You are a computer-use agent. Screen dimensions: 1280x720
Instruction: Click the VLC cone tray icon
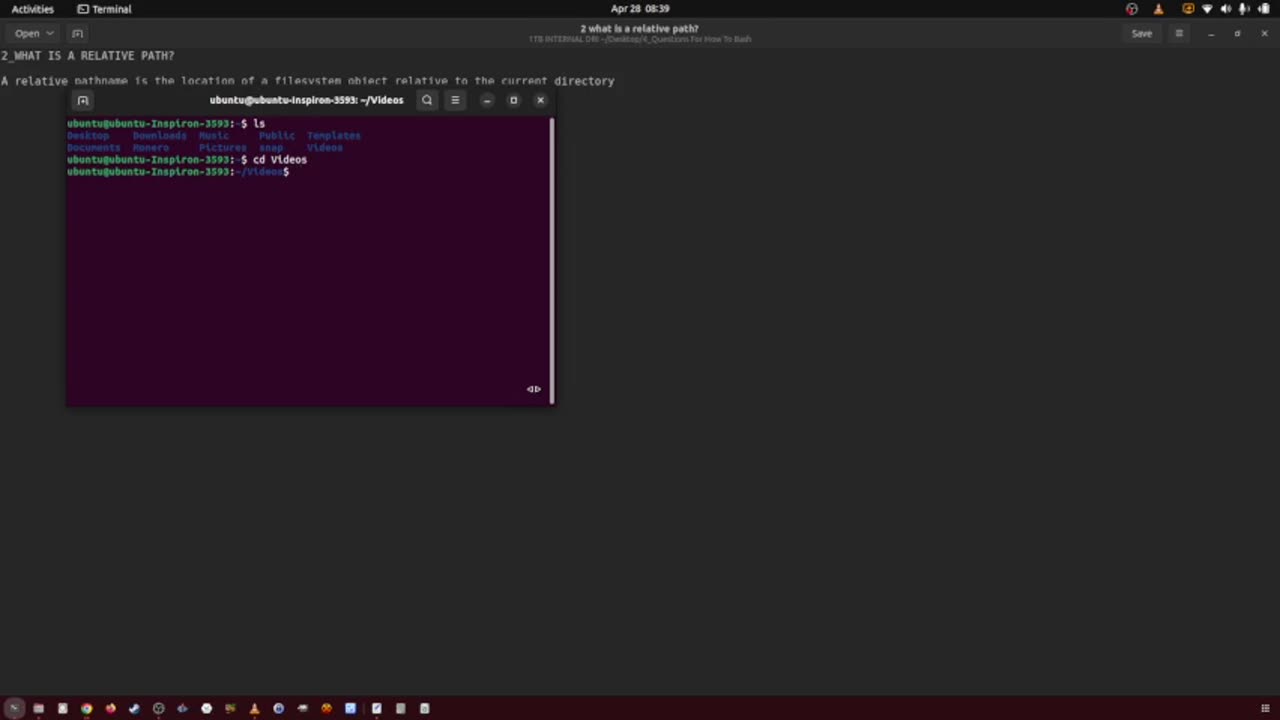pyautogui.click(x=1158, y=9)
